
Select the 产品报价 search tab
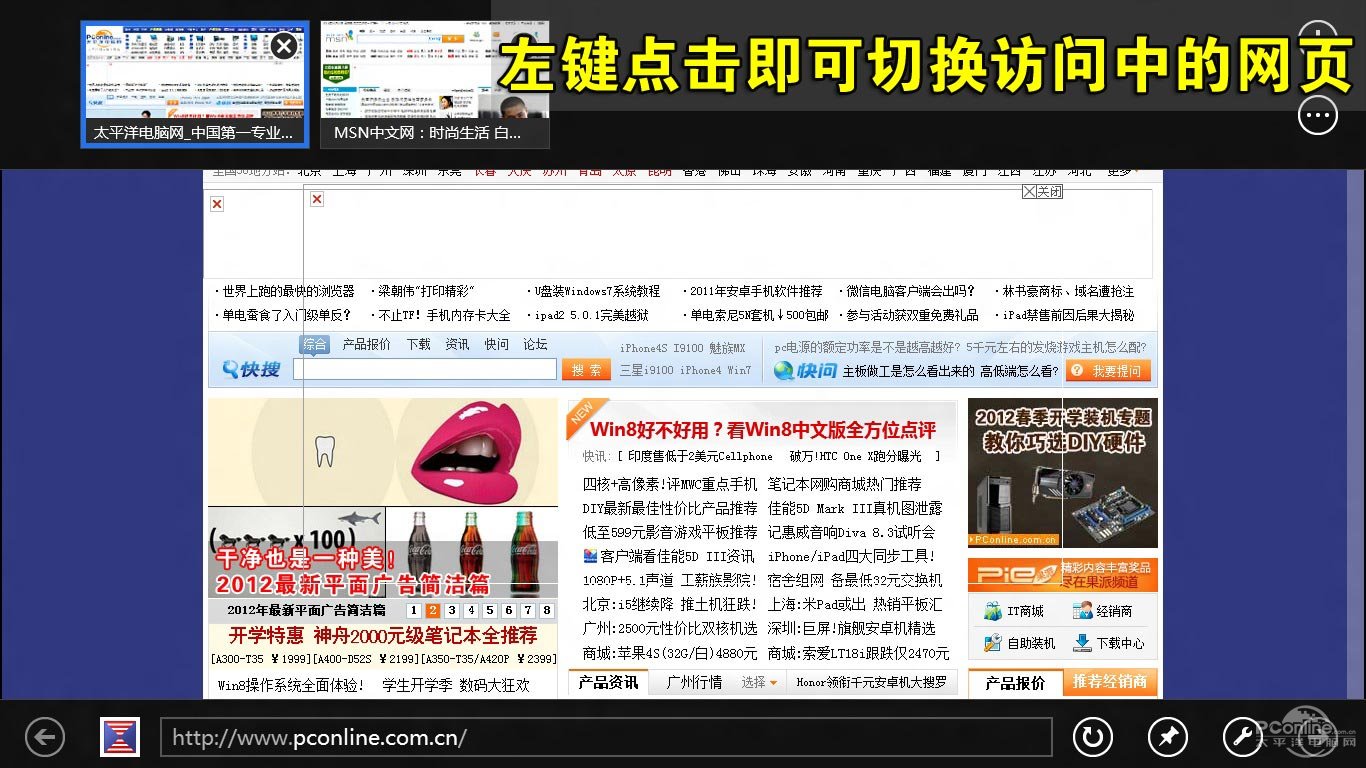[x=366, y=344]
